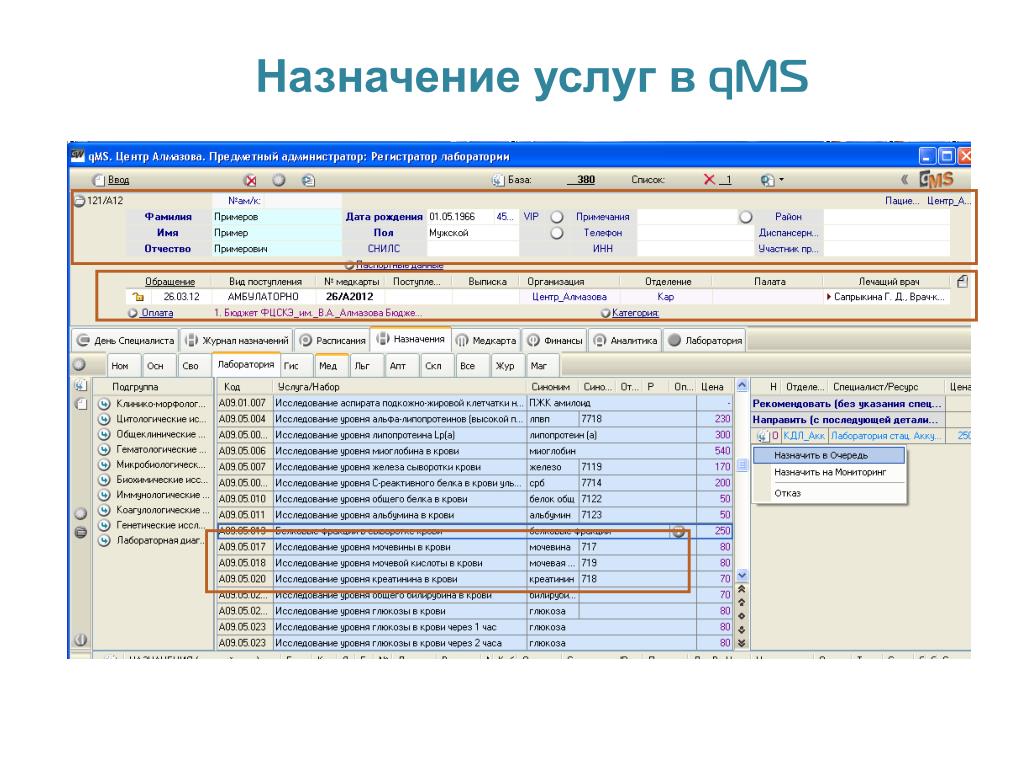Click the scroll-up arrow of services list
The height and width of the screenshot is (768, 1024).
tap(742, 385)
